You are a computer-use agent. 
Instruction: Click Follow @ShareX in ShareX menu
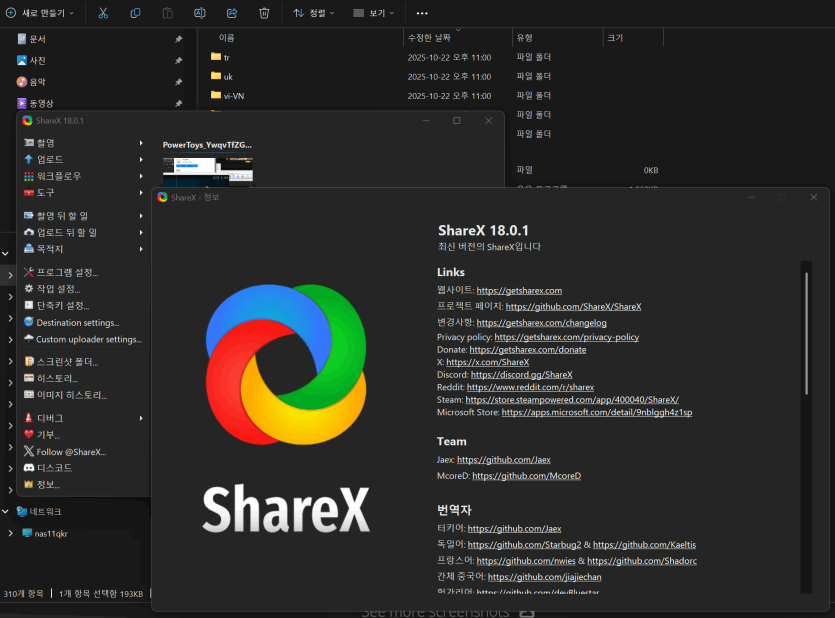pyautogui.click(x=65, y=452)
